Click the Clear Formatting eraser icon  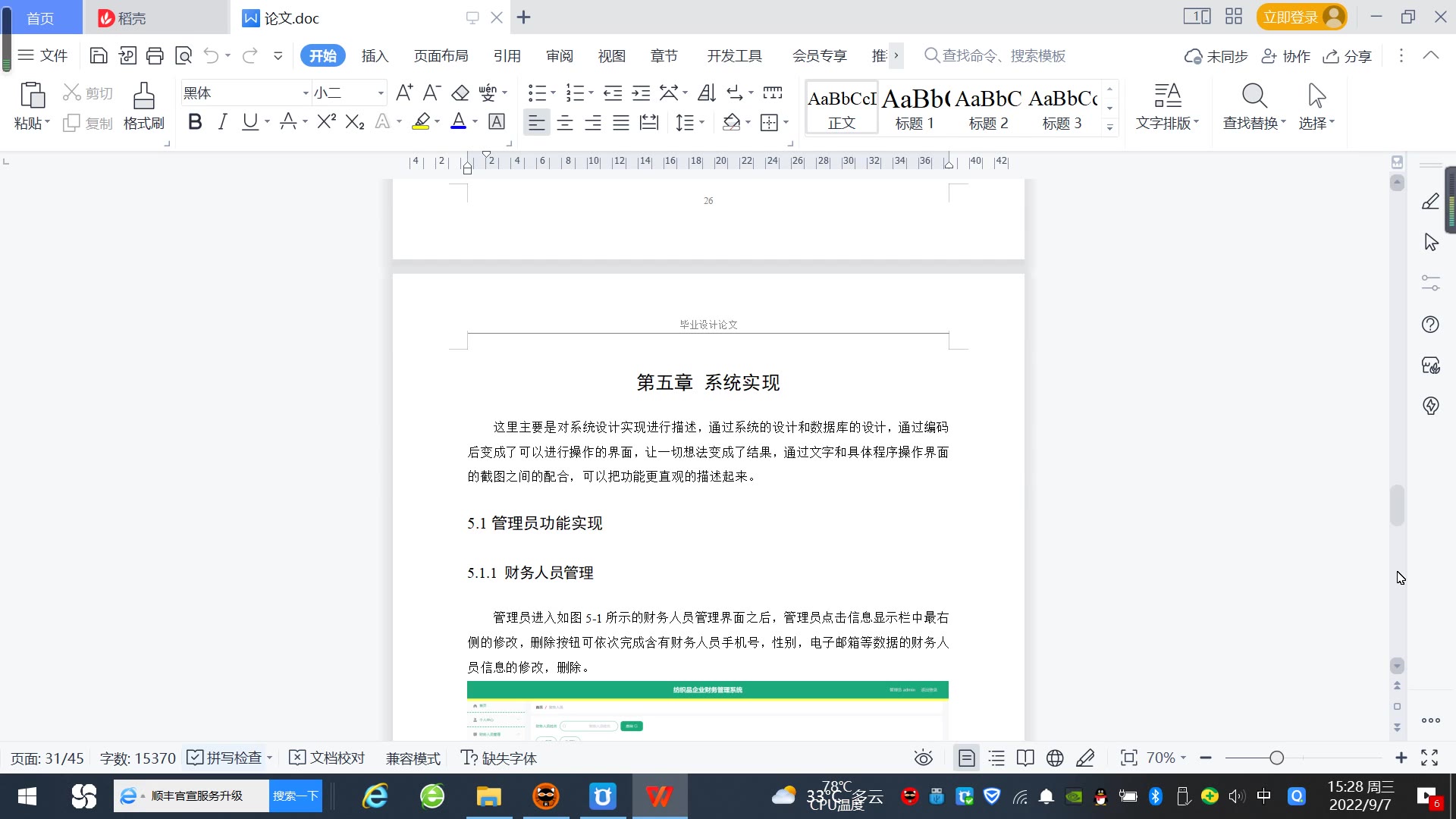coord(460,93)
